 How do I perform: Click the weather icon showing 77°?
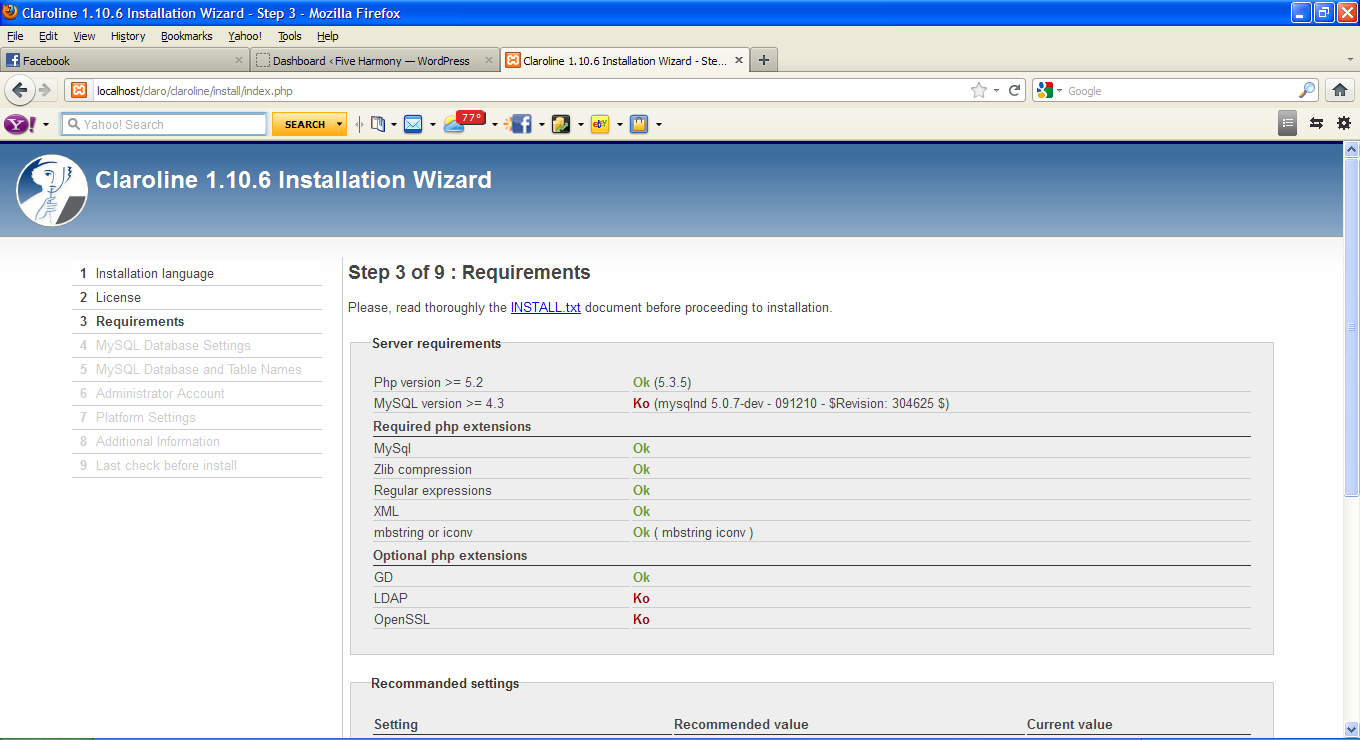click(464, 122)
